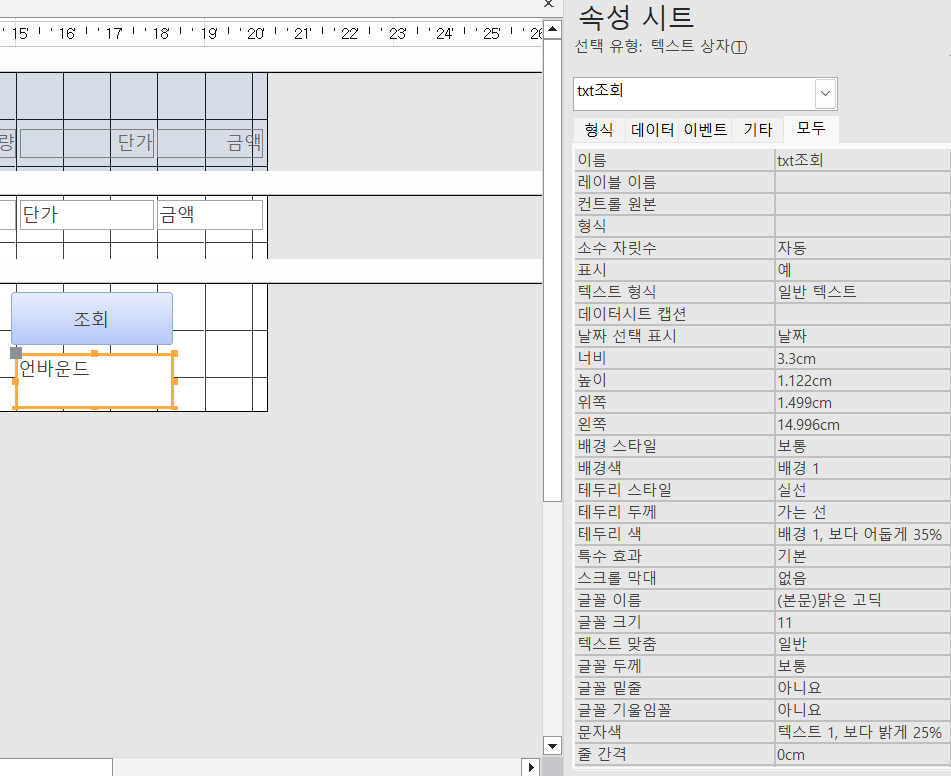Open the txt조회 object selector dropdown
Viewport: 951px width, 776px height.
[825, 93]
